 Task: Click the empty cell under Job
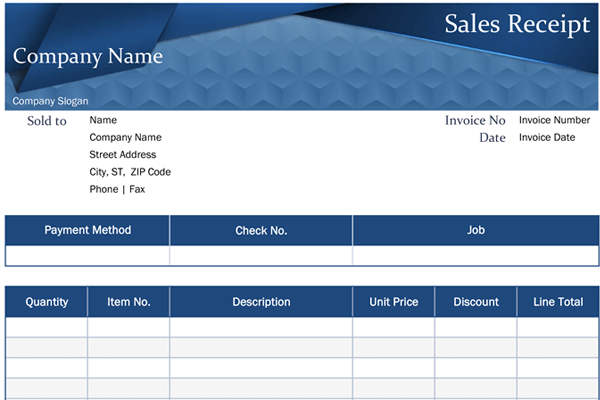(476, 256)
